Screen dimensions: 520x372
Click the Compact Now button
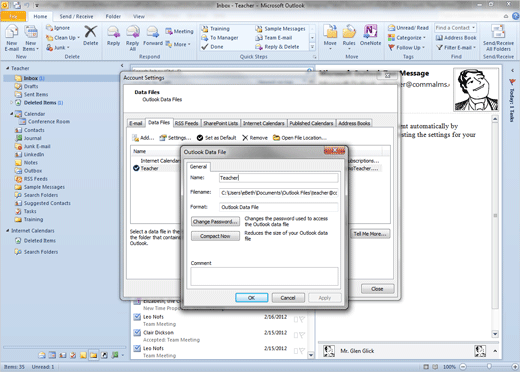(215, 236)
